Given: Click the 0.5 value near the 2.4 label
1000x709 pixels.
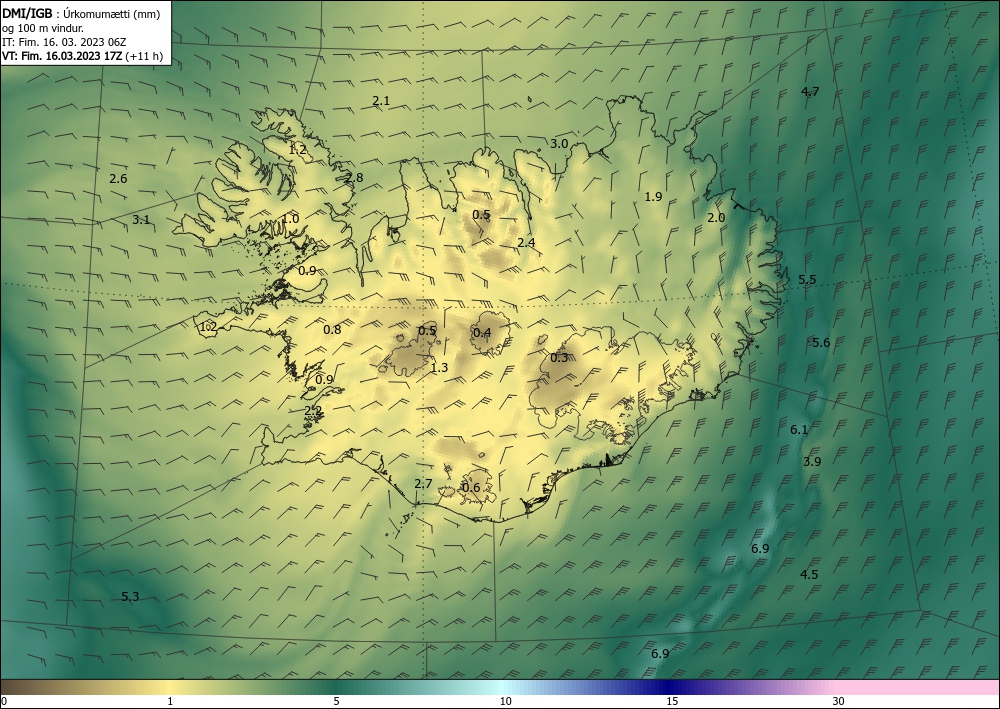Looking at the screenshot, I should pos(482,215).
